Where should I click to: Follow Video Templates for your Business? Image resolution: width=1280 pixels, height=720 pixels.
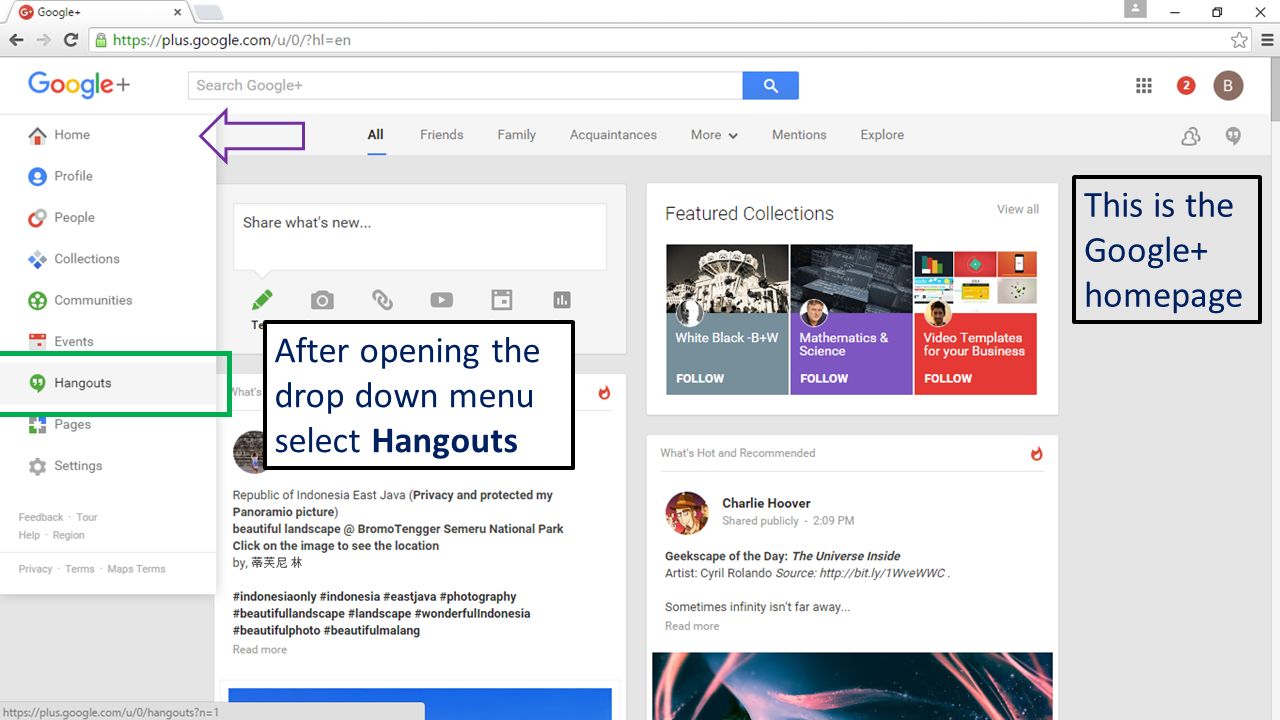948,379
